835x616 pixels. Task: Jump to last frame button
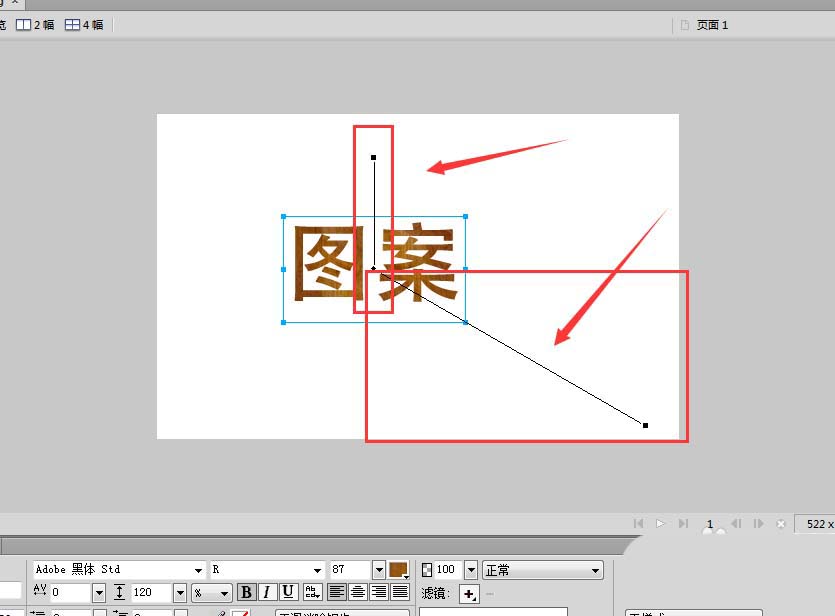pyautogui.click(x=683, y=523)
